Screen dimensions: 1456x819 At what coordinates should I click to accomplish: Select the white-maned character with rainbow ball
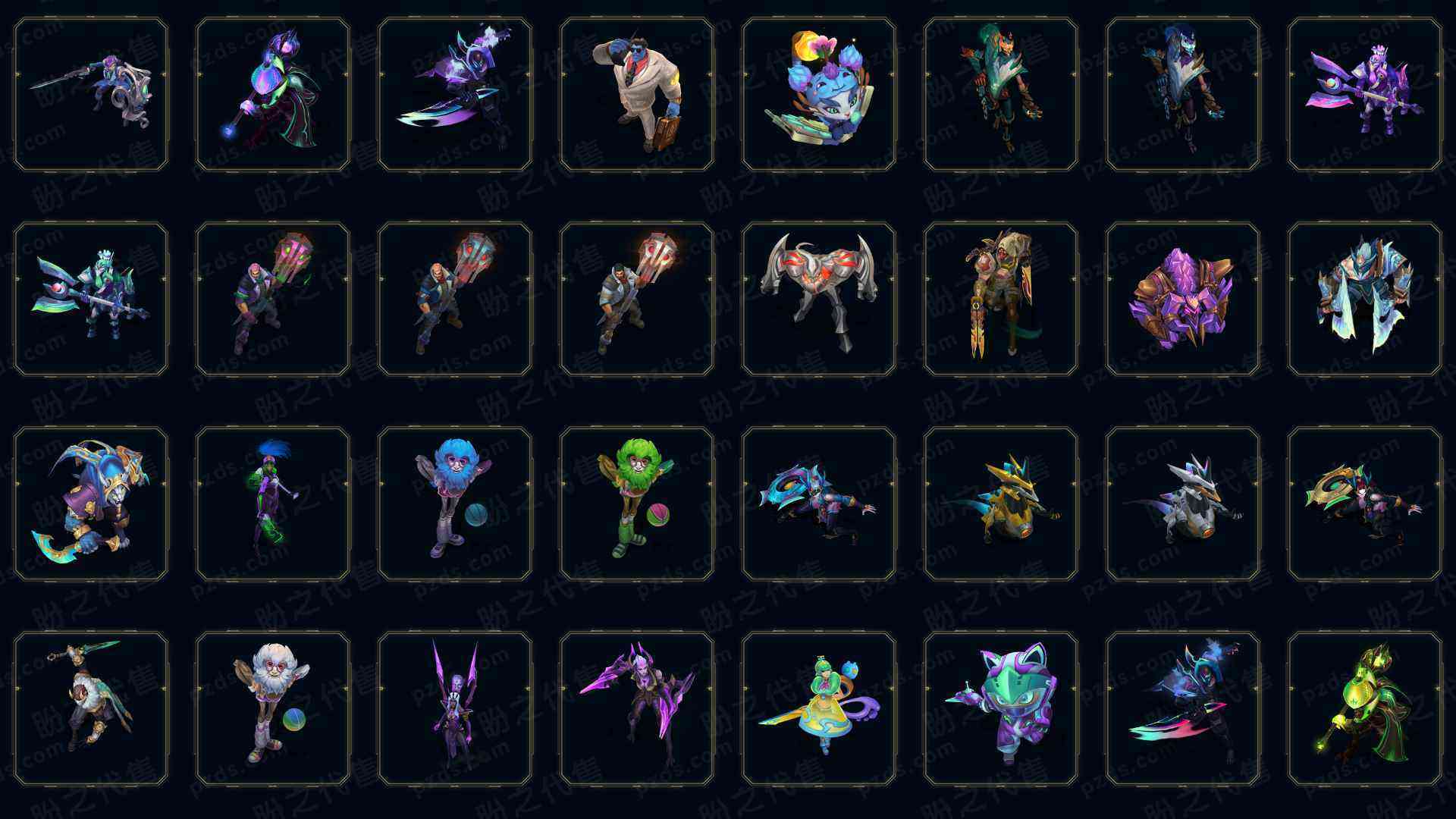point(273,708)
